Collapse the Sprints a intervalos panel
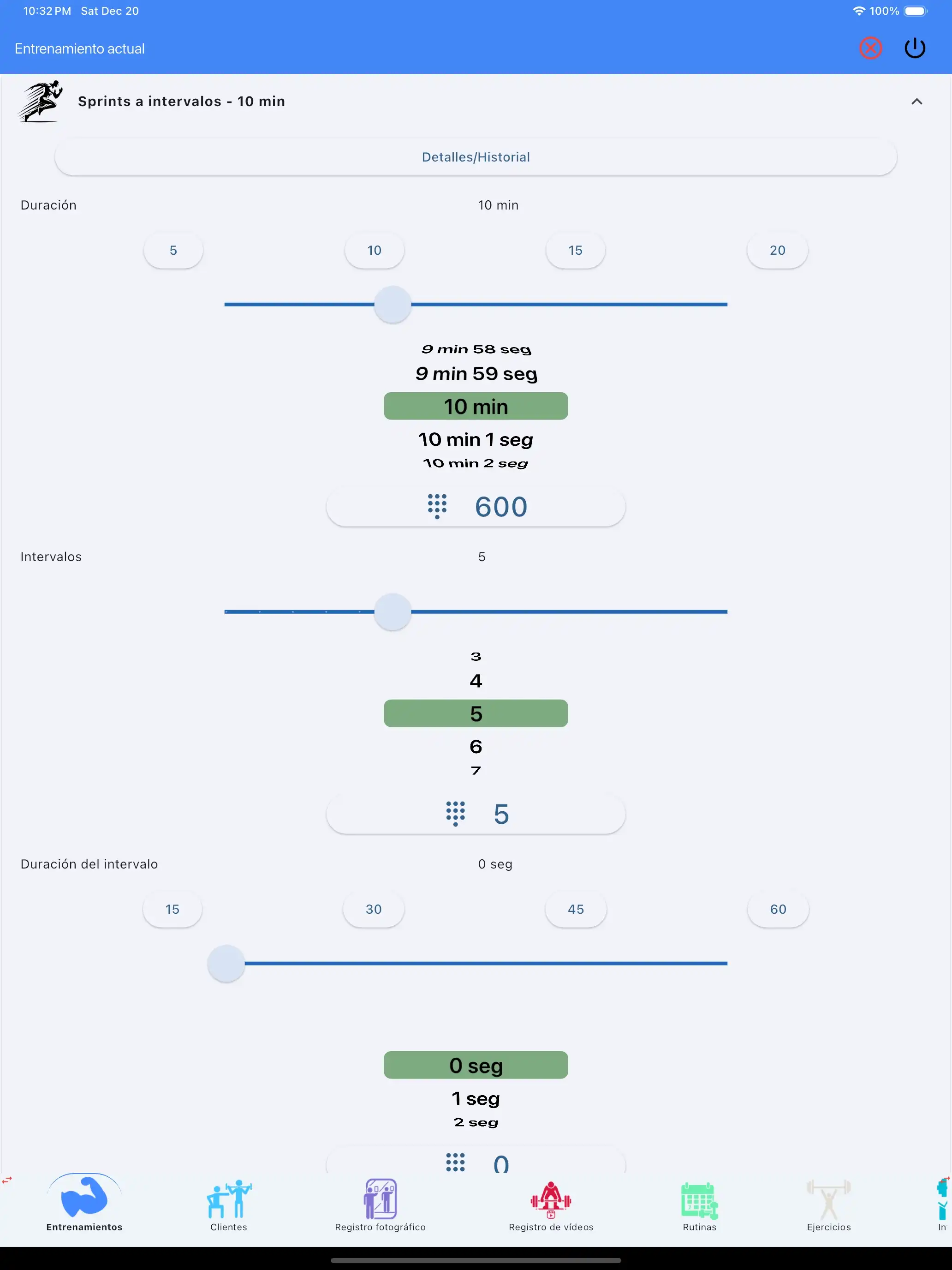The image size is (952, 1270). click(x=916, y=101)
